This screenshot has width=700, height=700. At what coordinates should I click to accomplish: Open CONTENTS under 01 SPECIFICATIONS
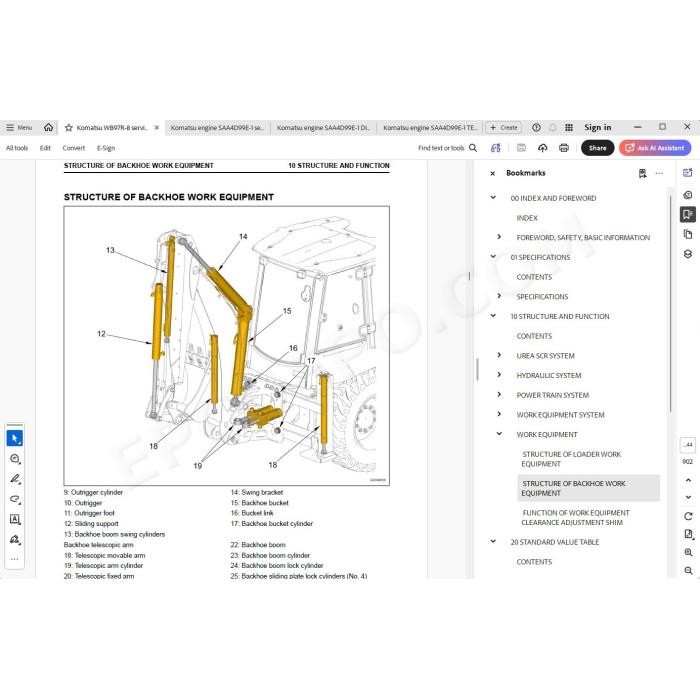tap(534, 277)
